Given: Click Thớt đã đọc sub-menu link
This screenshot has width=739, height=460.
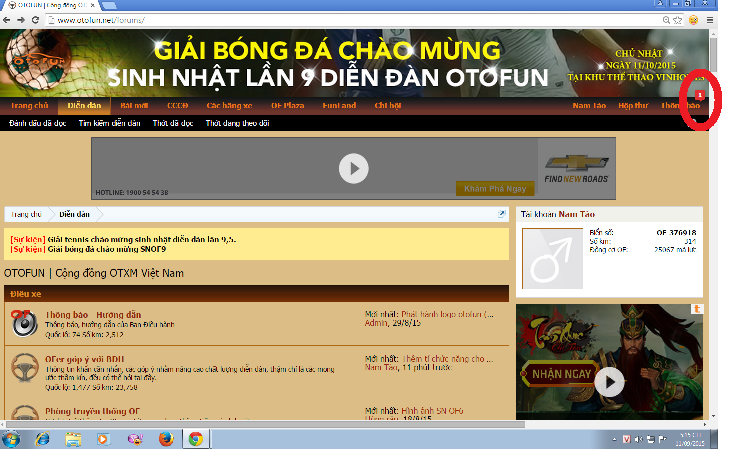Looking at the screenshot, I should [x=173, y=123].
